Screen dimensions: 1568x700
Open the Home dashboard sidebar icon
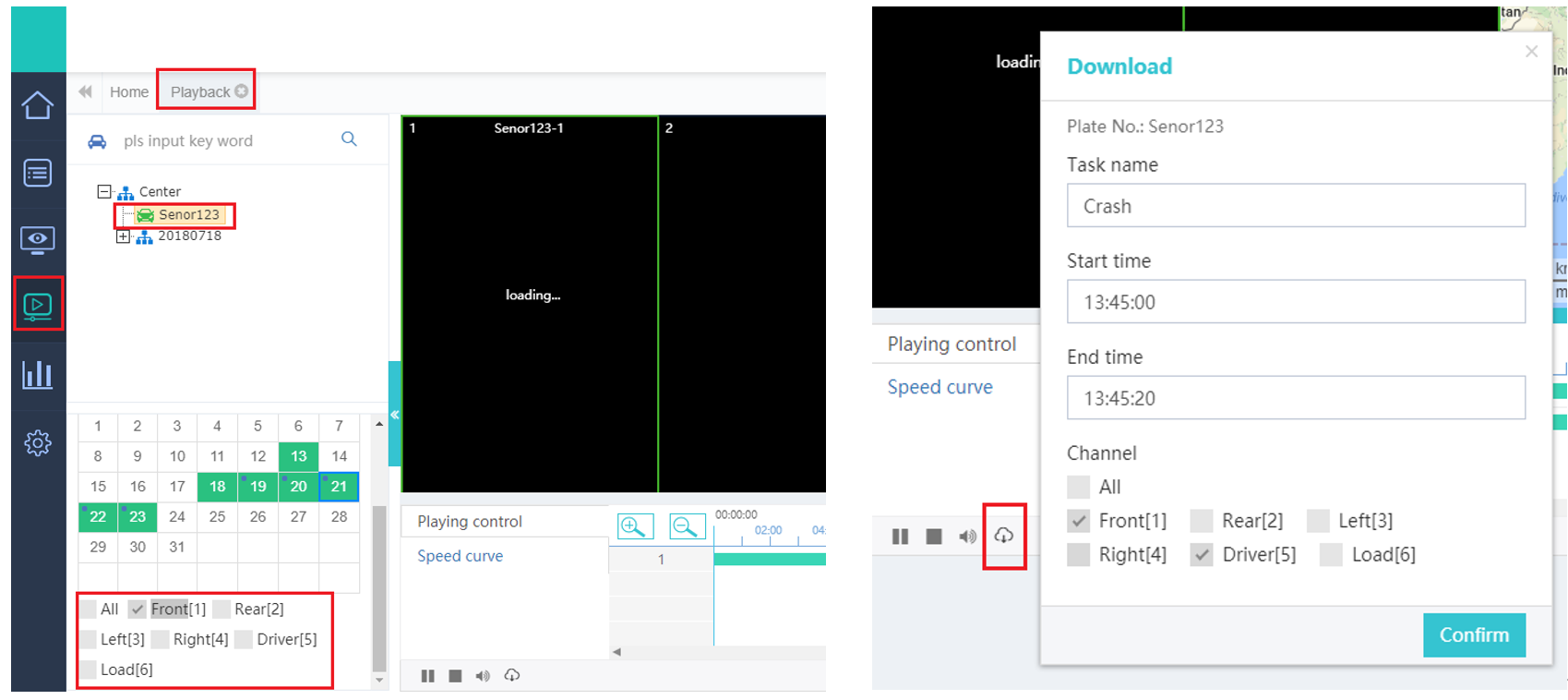[37, 105]
